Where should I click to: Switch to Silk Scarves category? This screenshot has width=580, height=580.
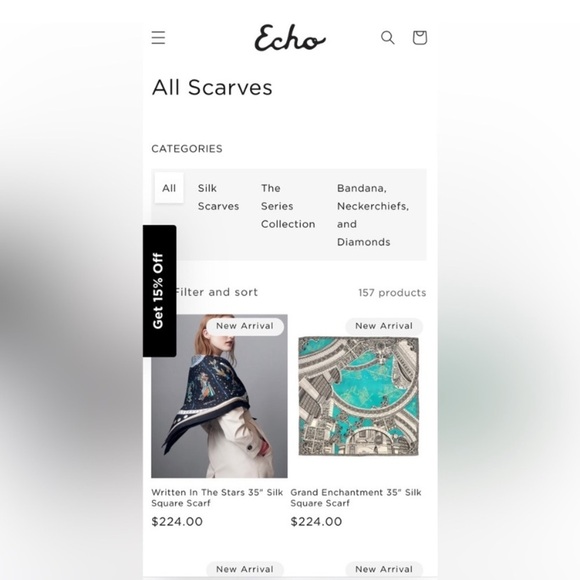point(218,197)
